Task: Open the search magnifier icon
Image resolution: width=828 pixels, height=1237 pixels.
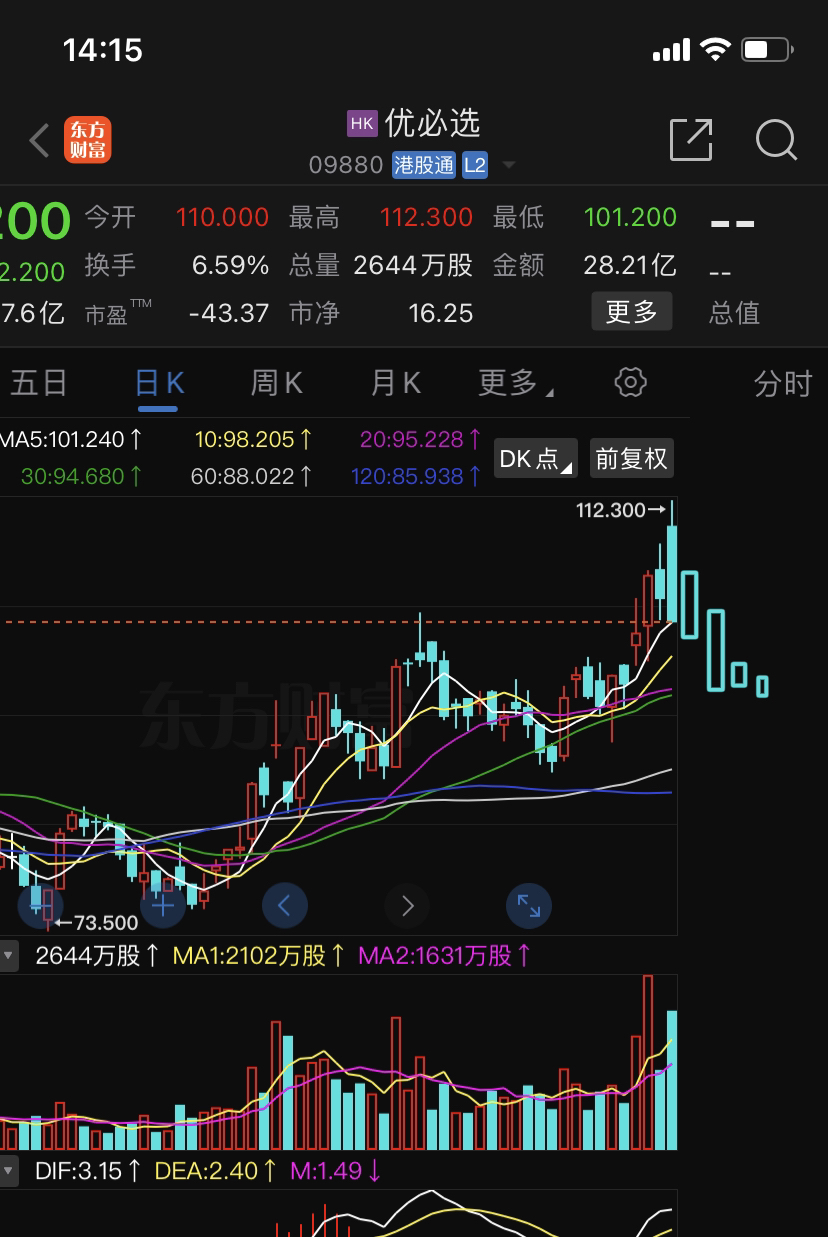Action: 776,140
